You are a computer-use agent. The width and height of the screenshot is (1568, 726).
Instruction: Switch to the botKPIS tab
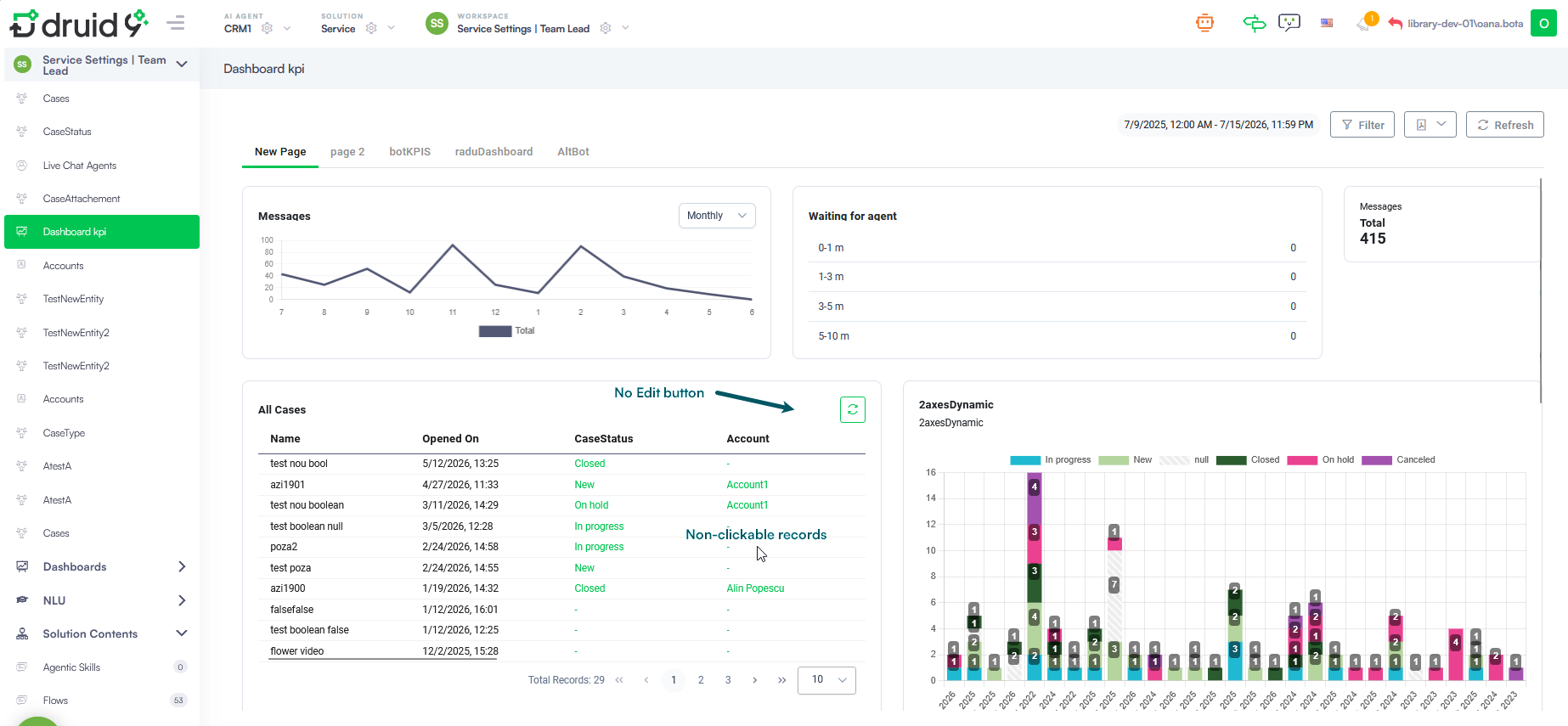409,152
